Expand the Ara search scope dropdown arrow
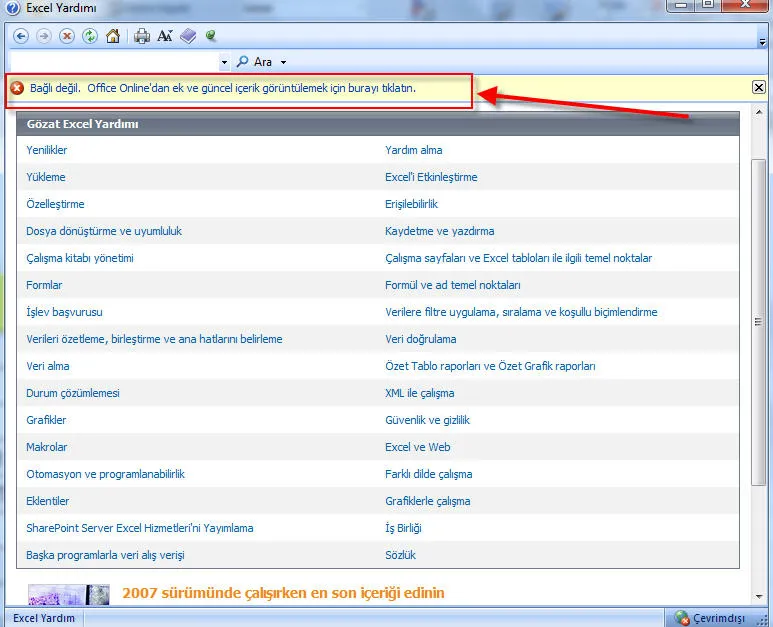This screenshot has height=627, width=773. pos(284,62)
